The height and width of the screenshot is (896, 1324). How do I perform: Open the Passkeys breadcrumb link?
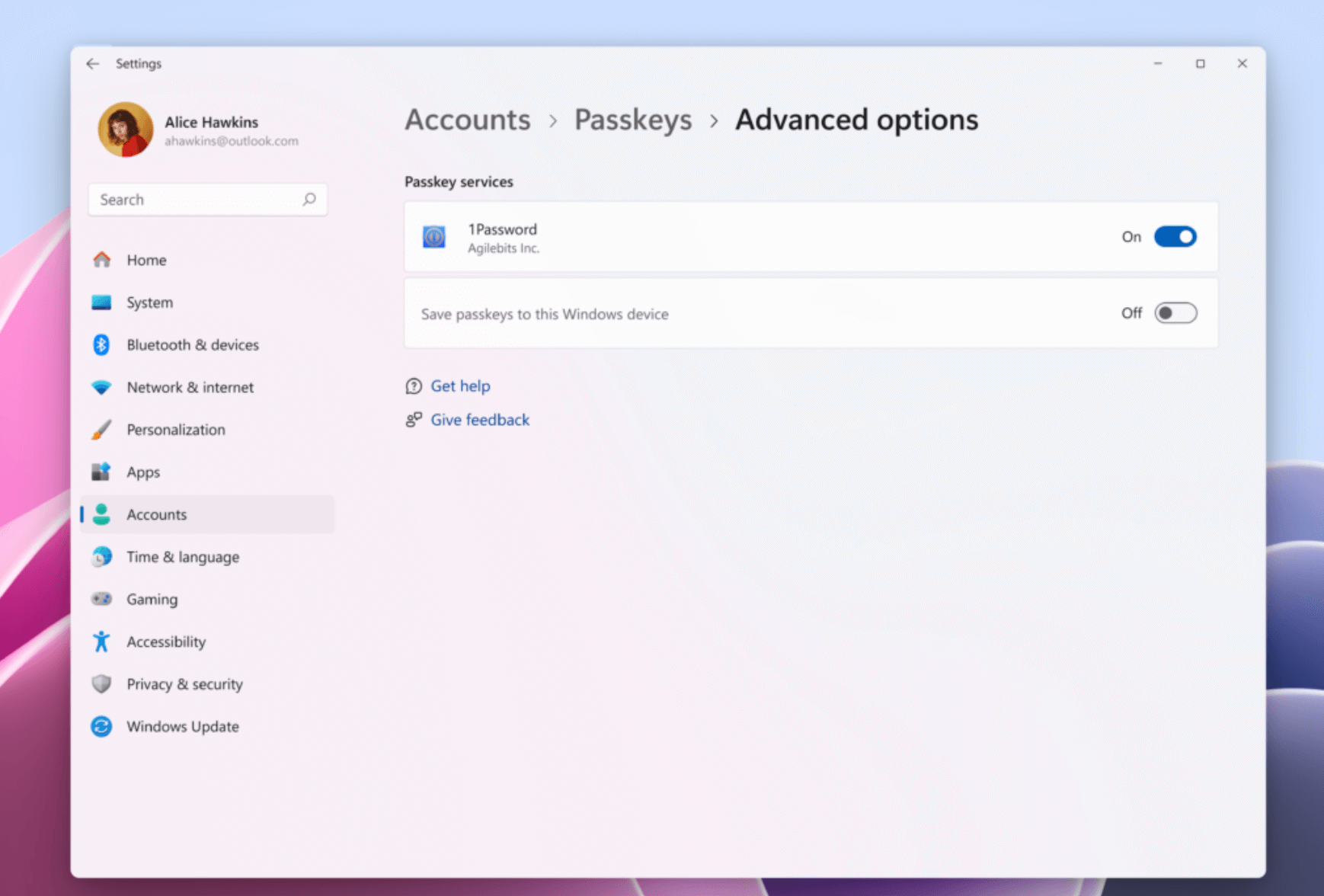click(633, 120)
